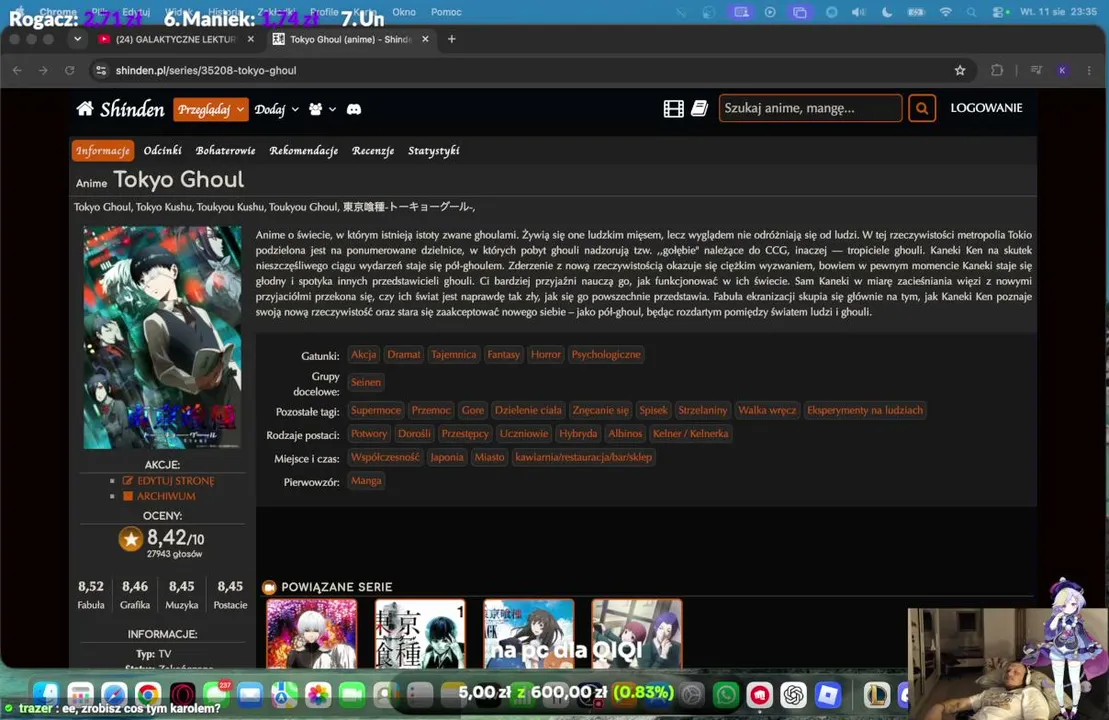
Task: Open first related series thumbnail with white-haired character
Action: (312, 634)
